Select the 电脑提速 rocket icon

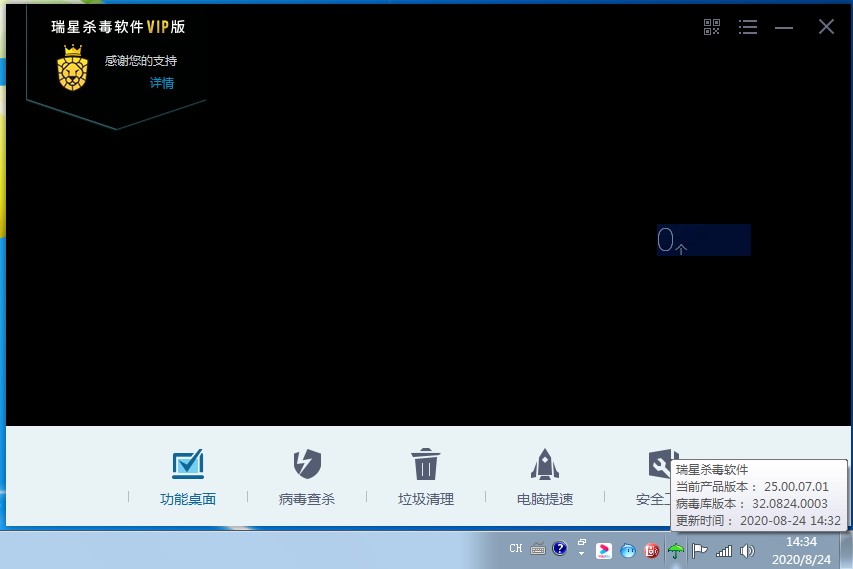click(545, 464)
